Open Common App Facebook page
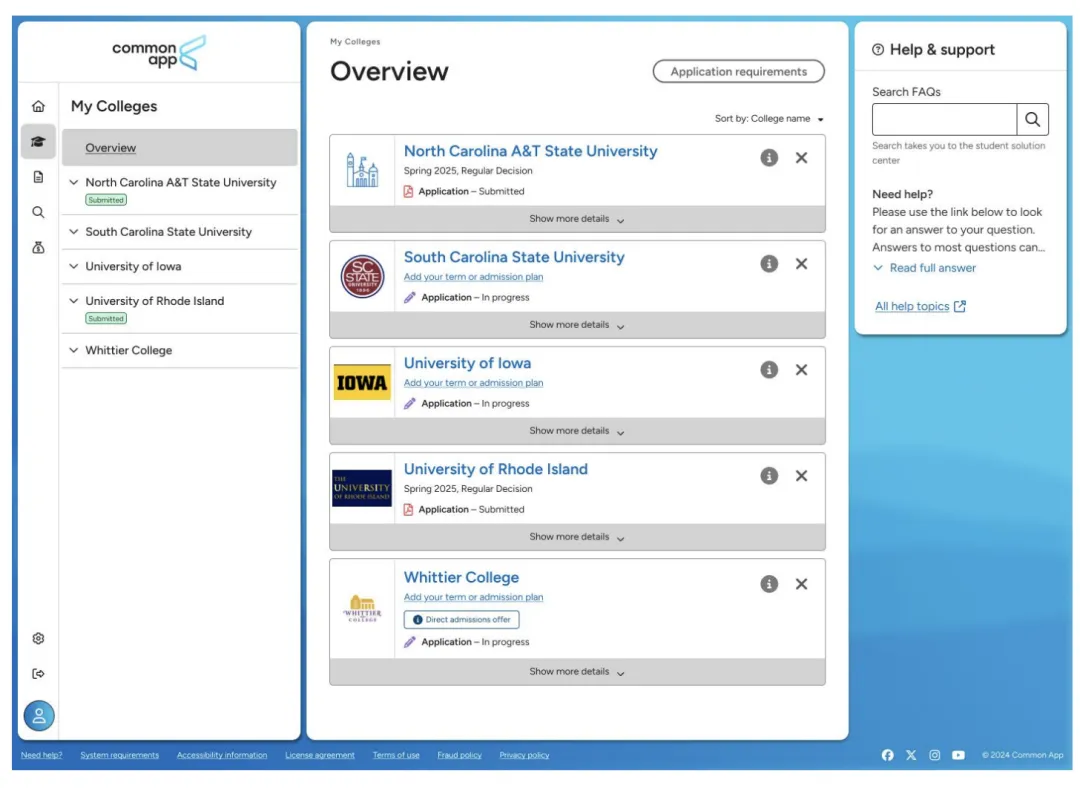 tap(888, 755)
